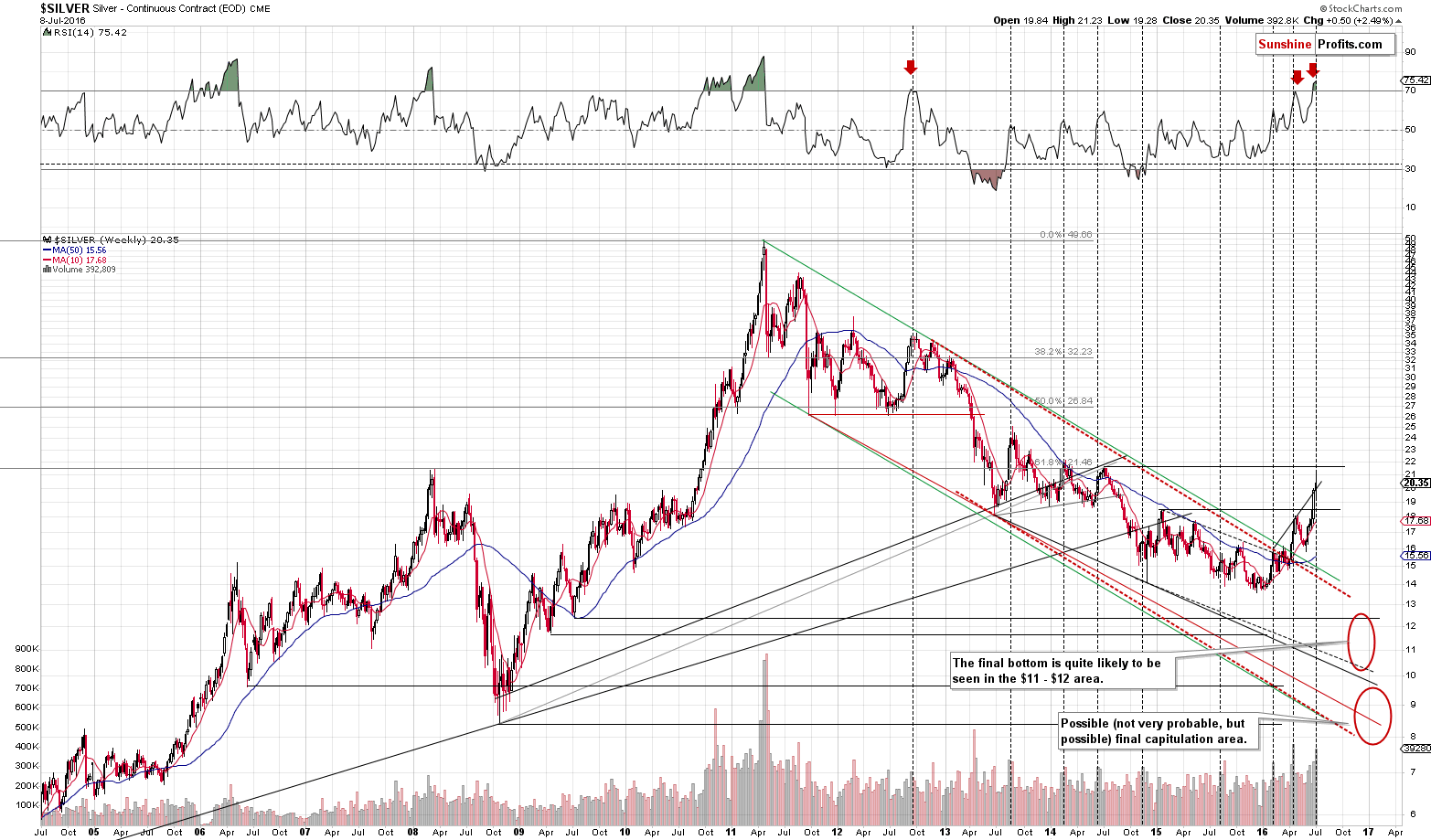Click the RSI axis level 90
The width and height of the screenshot is (1431, 840).
click(1411, 52)
